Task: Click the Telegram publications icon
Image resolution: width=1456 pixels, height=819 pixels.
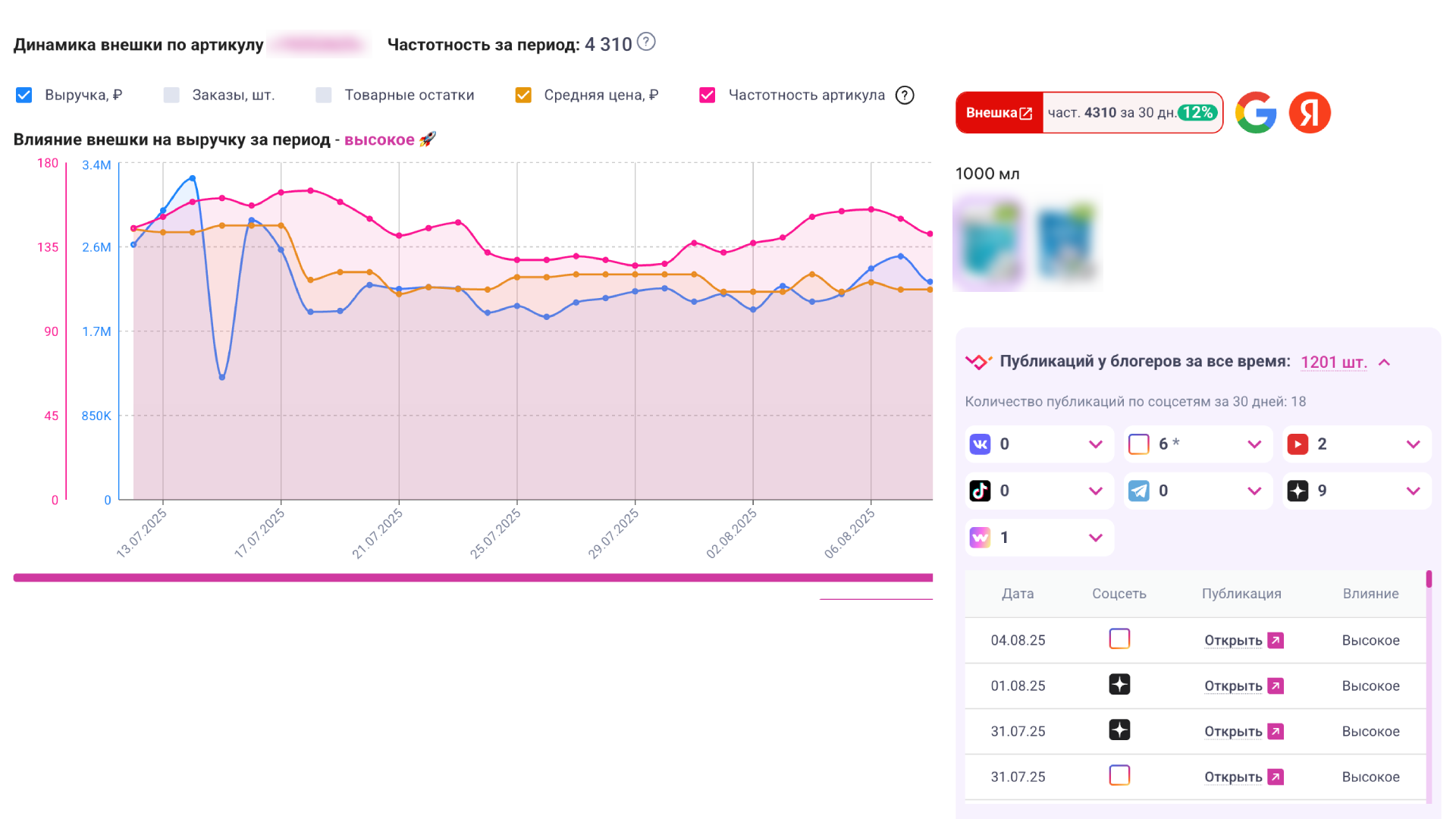Action: tap(1139, 491)
